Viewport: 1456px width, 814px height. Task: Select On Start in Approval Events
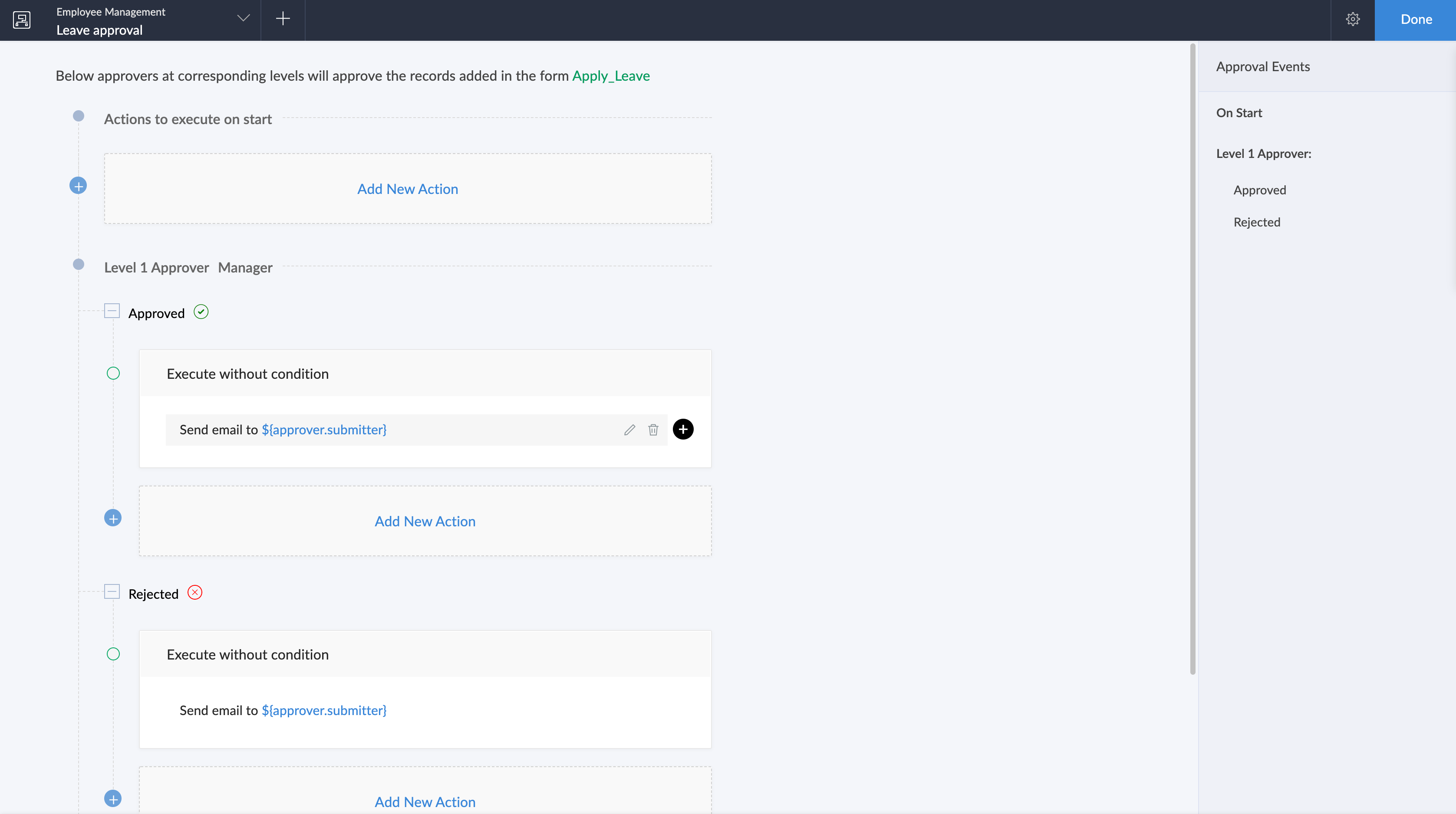(1239, 113)
